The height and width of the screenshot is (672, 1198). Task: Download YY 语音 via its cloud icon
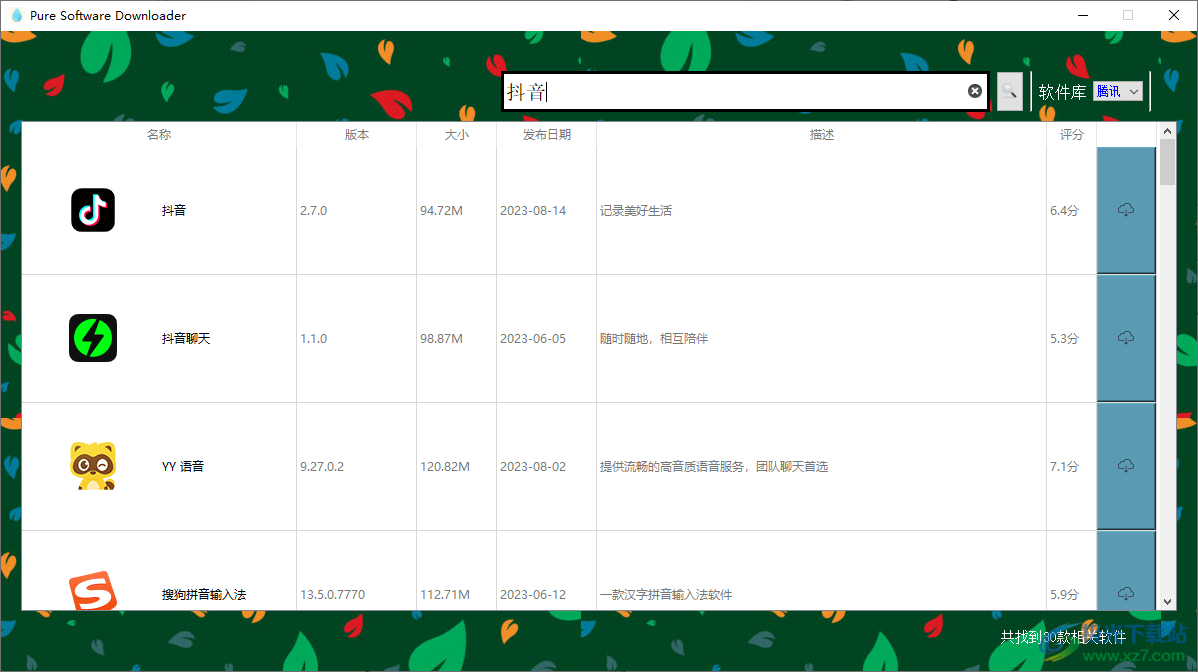coord(1125,466)
